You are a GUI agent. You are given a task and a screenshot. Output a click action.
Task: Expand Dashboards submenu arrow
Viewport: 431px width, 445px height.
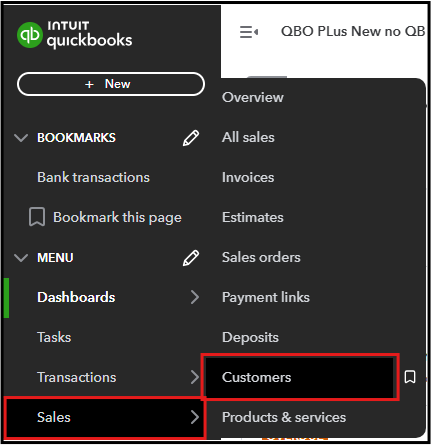click(x=195, y=297)
